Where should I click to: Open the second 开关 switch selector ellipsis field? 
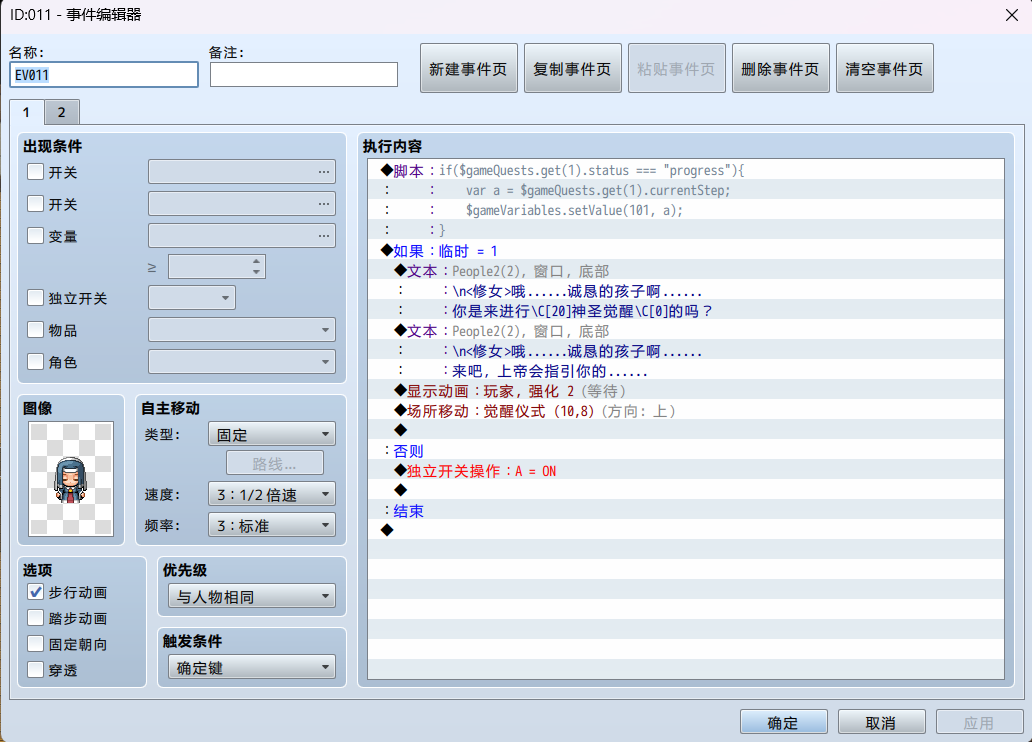click(x=242, y=203)
